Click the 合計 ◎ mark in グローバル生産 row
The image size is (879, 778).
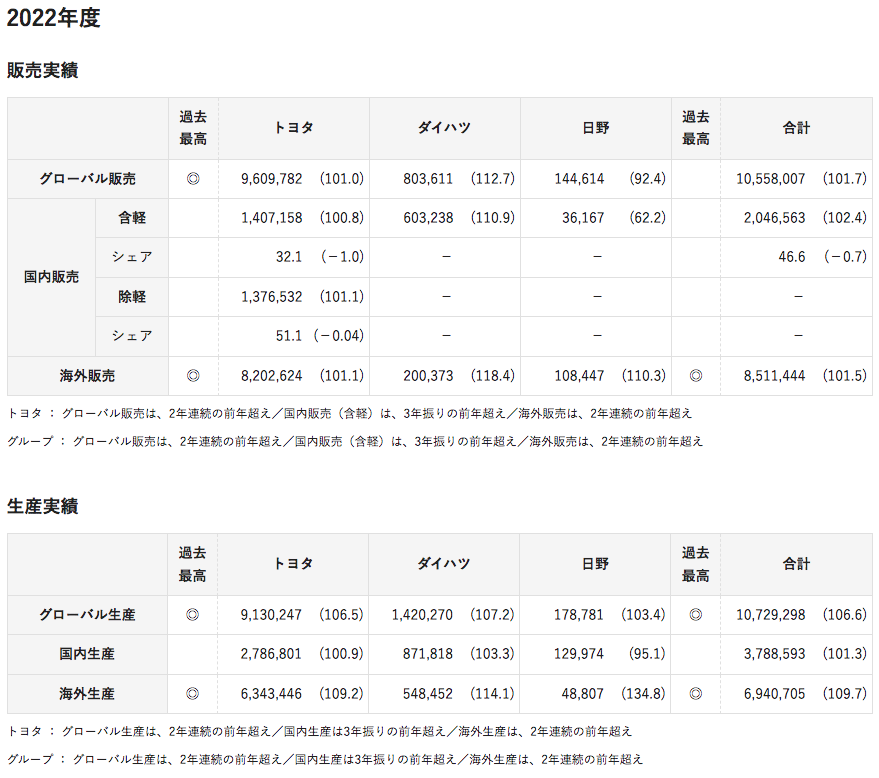tap(696, 615)
